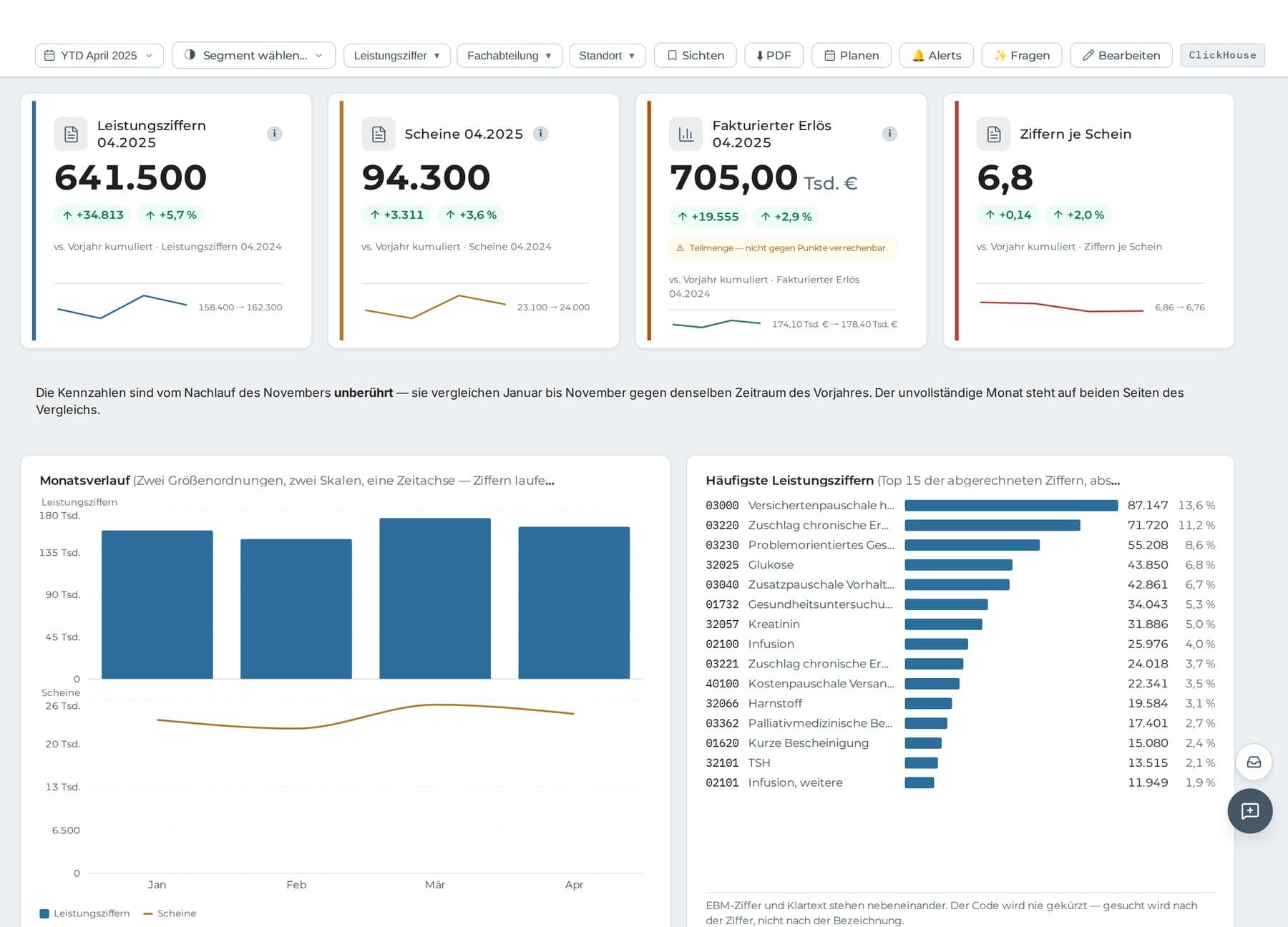Click the Ziffern je Schein document icon

coord(994,134)
